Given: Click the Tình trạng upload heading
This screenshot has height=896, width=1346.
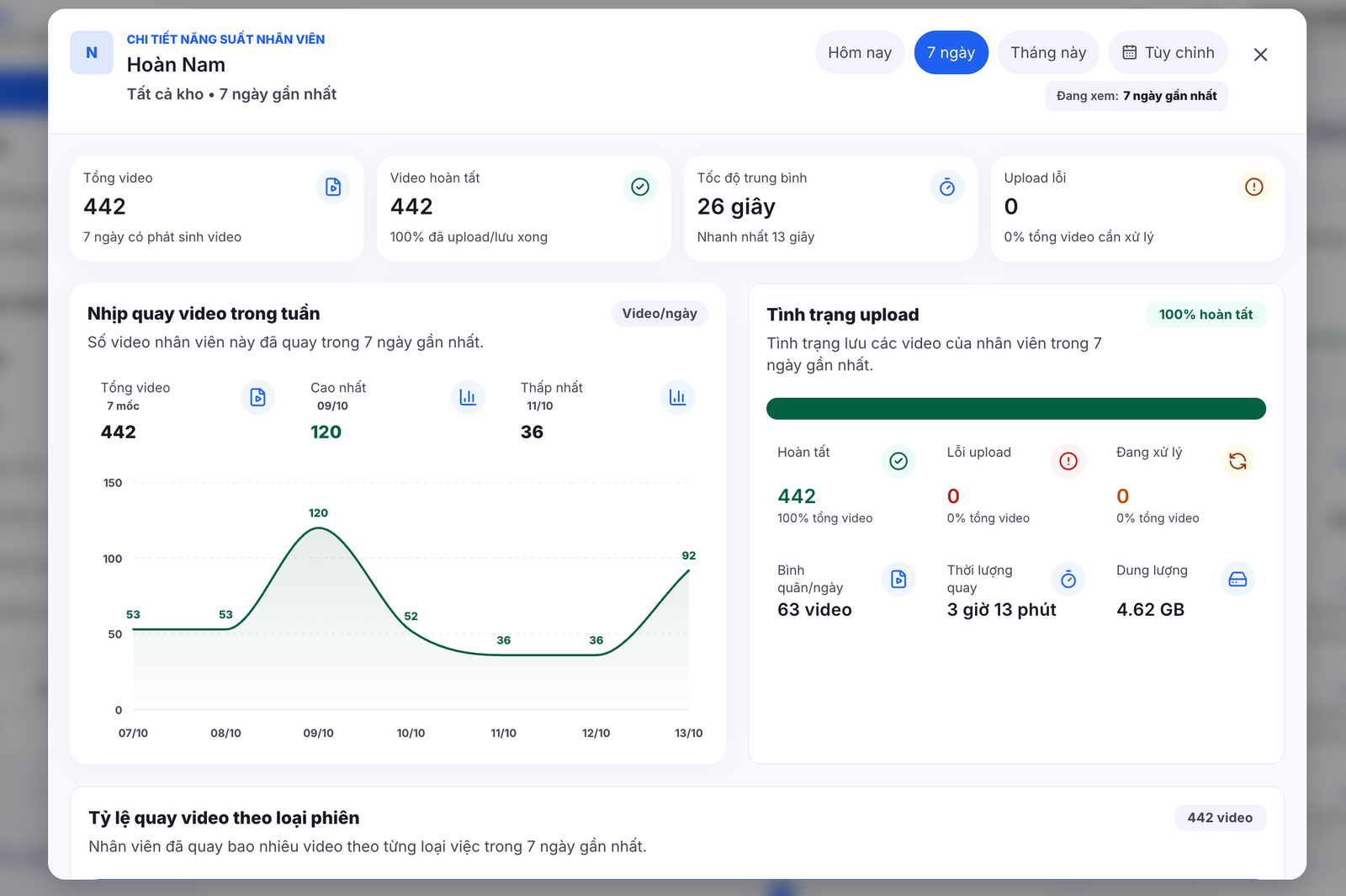Looking at the screenshot, I should click(843, 315).
